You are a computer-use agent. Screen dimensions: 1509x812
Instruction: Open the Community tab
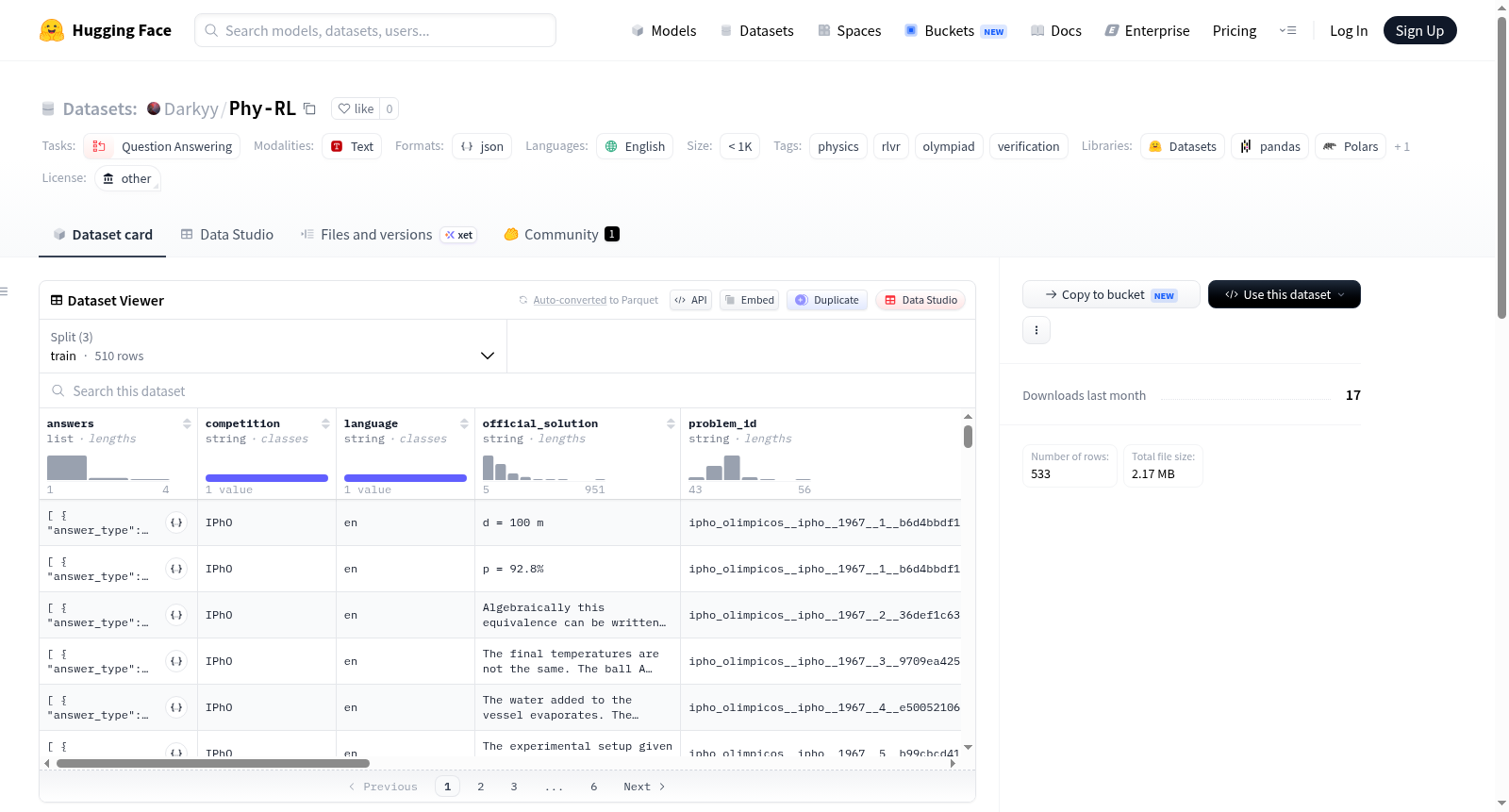[561, 235]
